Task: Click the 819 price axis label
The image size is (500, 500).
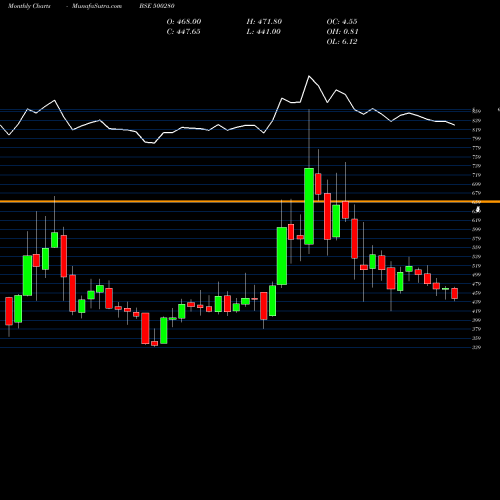Action: (477, 130)
